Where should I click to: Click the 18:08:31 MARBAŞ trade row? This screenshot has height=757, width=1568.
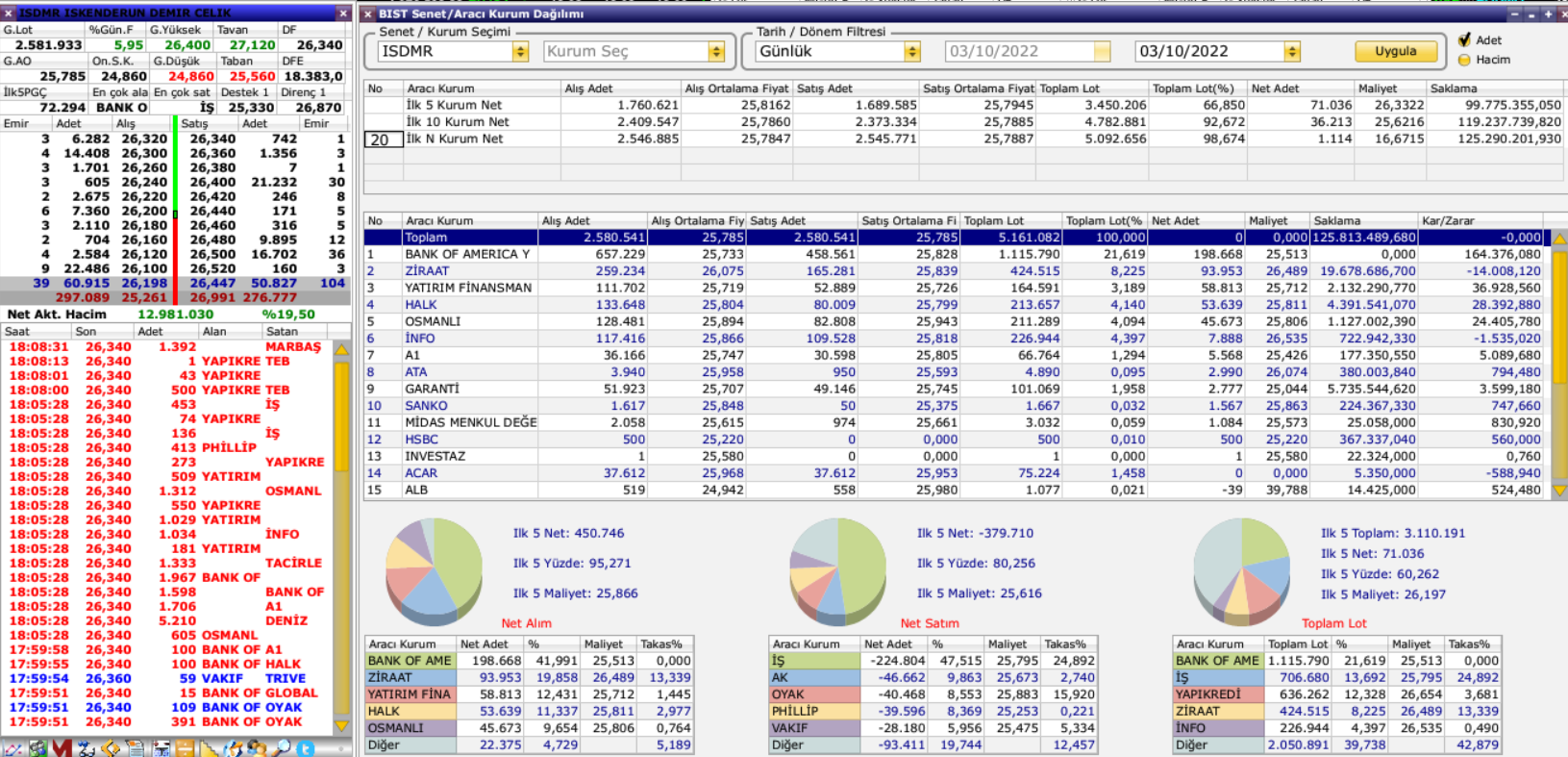tap(168, 347)
